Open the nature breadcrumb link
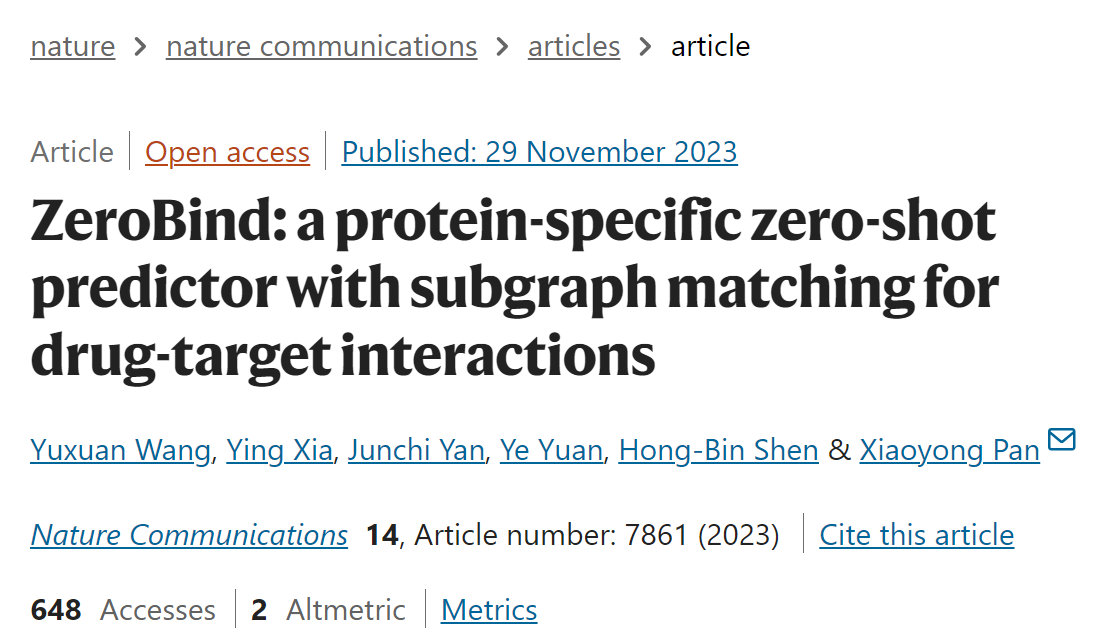This screenshot has width=1101, height=643. point(72,47)
